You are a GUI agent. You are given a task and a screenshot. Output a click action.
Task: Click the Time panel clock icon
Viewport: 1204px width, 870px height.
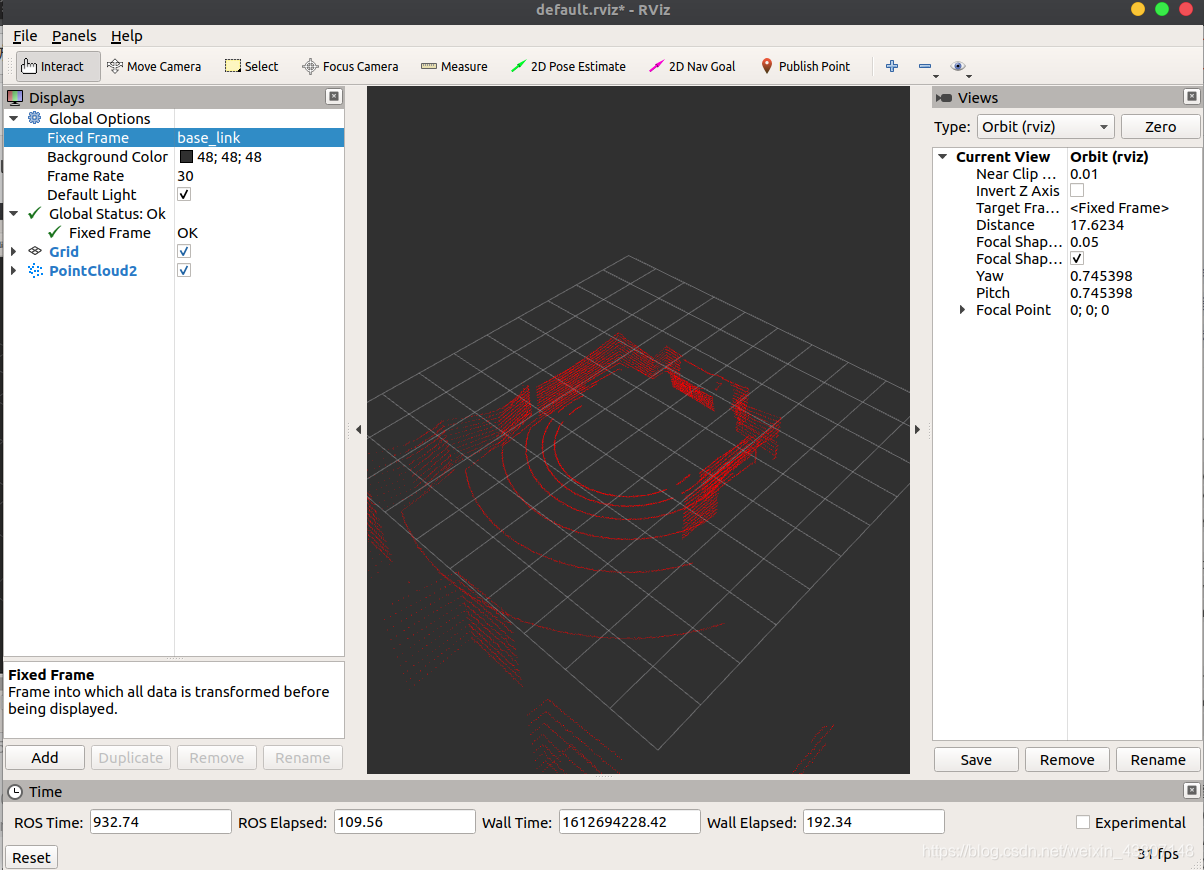pos(15,791)
